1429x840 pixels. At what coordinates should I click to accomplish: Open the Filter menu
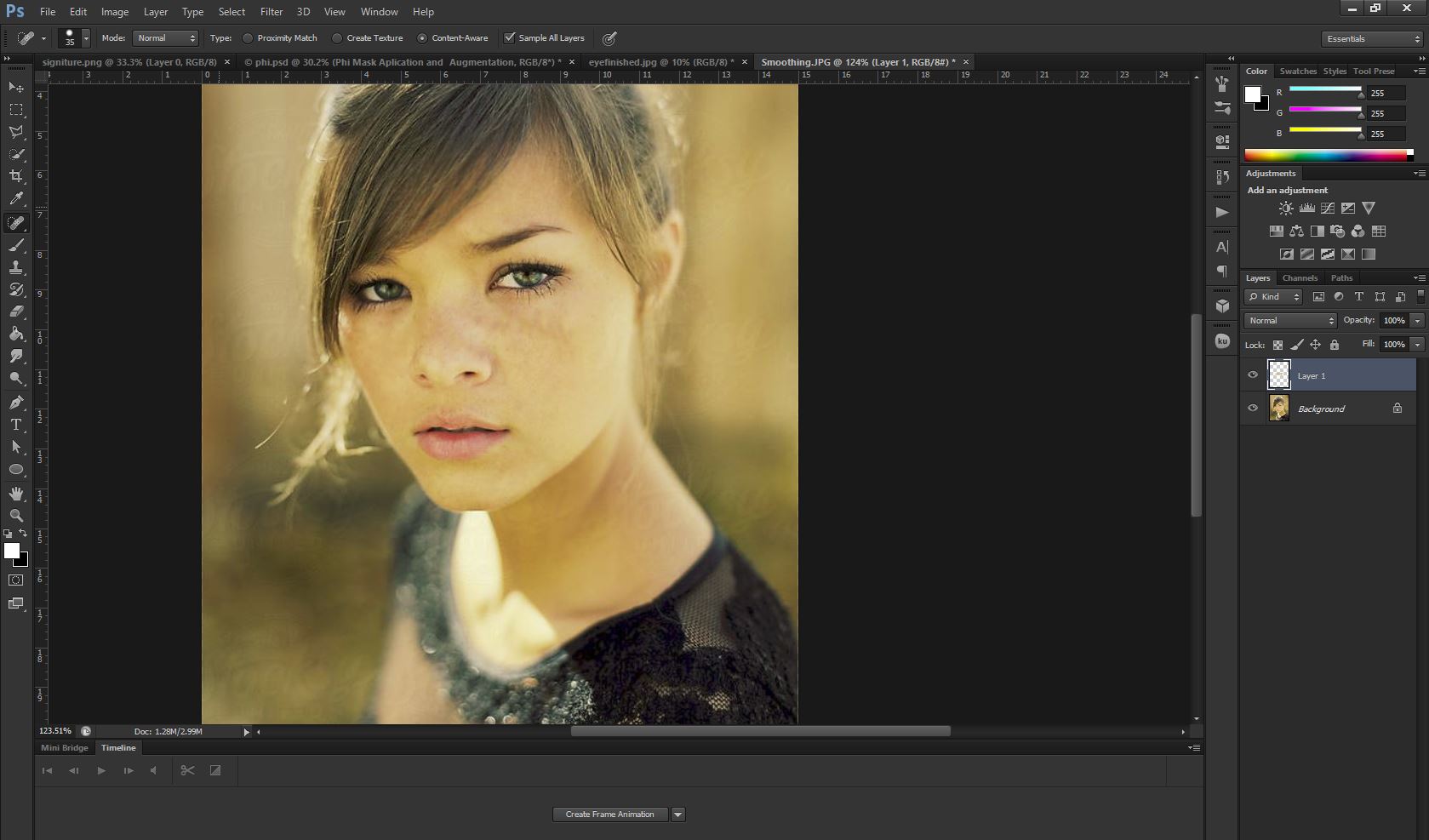click(x=272, y=12)
